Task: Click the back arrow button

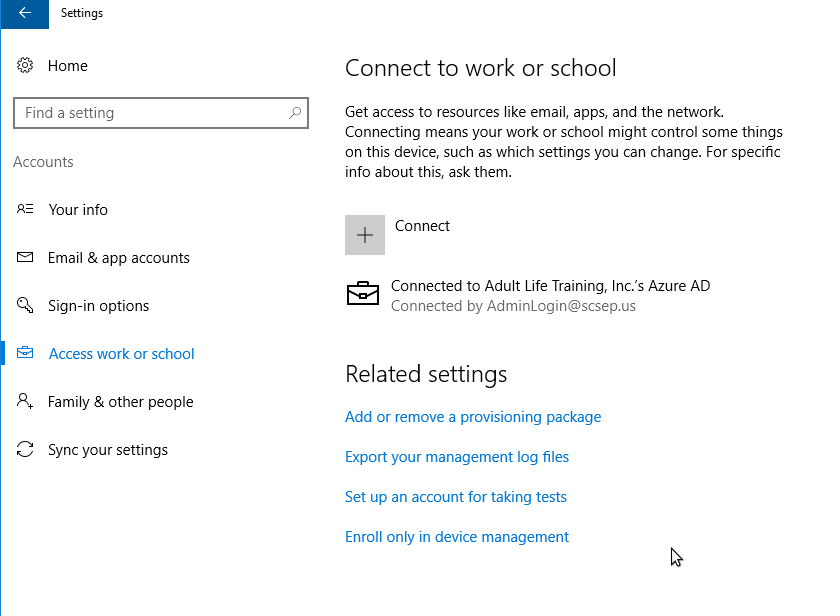Action: (x=25, y=13)
